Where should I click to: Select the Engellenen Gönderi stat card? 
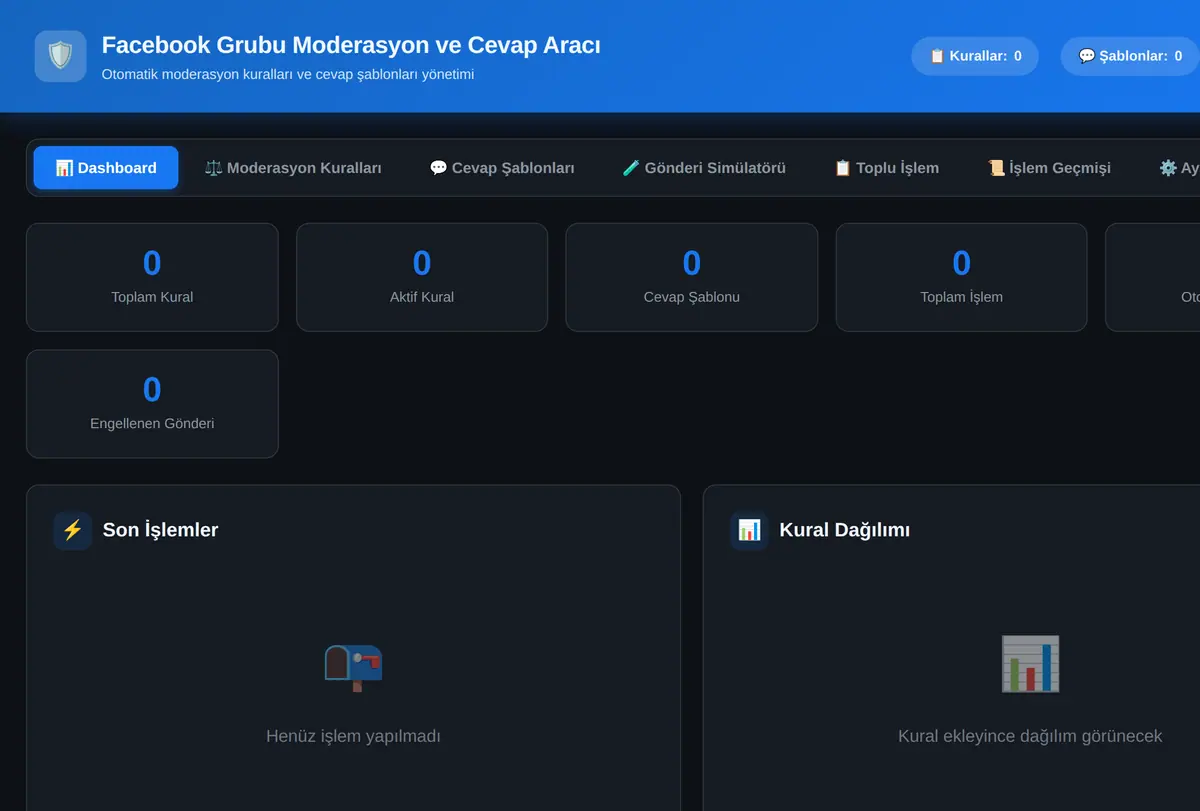(152, 404)
